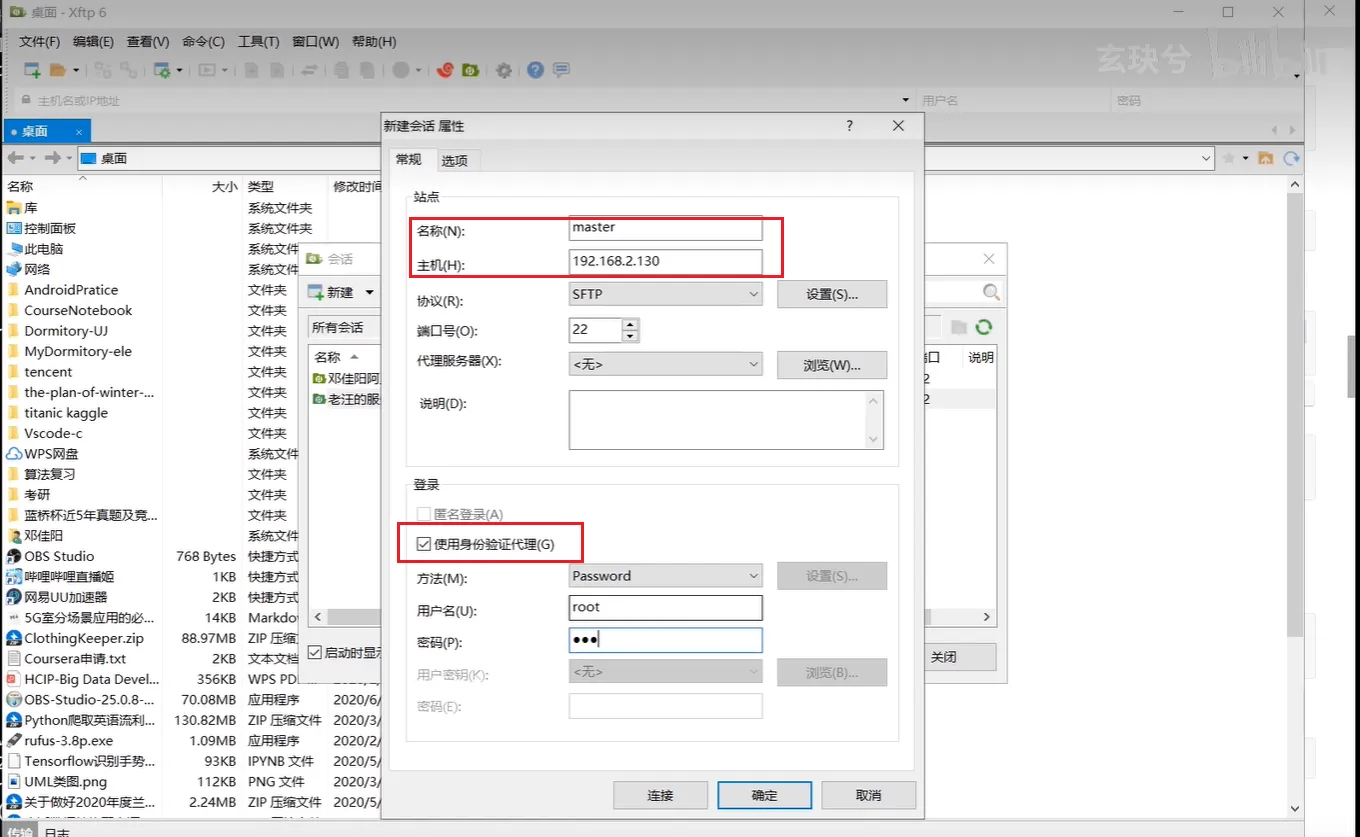The image size is (1360, 837).
Task: Go forward with the right arrow
Action: (53, 158)
